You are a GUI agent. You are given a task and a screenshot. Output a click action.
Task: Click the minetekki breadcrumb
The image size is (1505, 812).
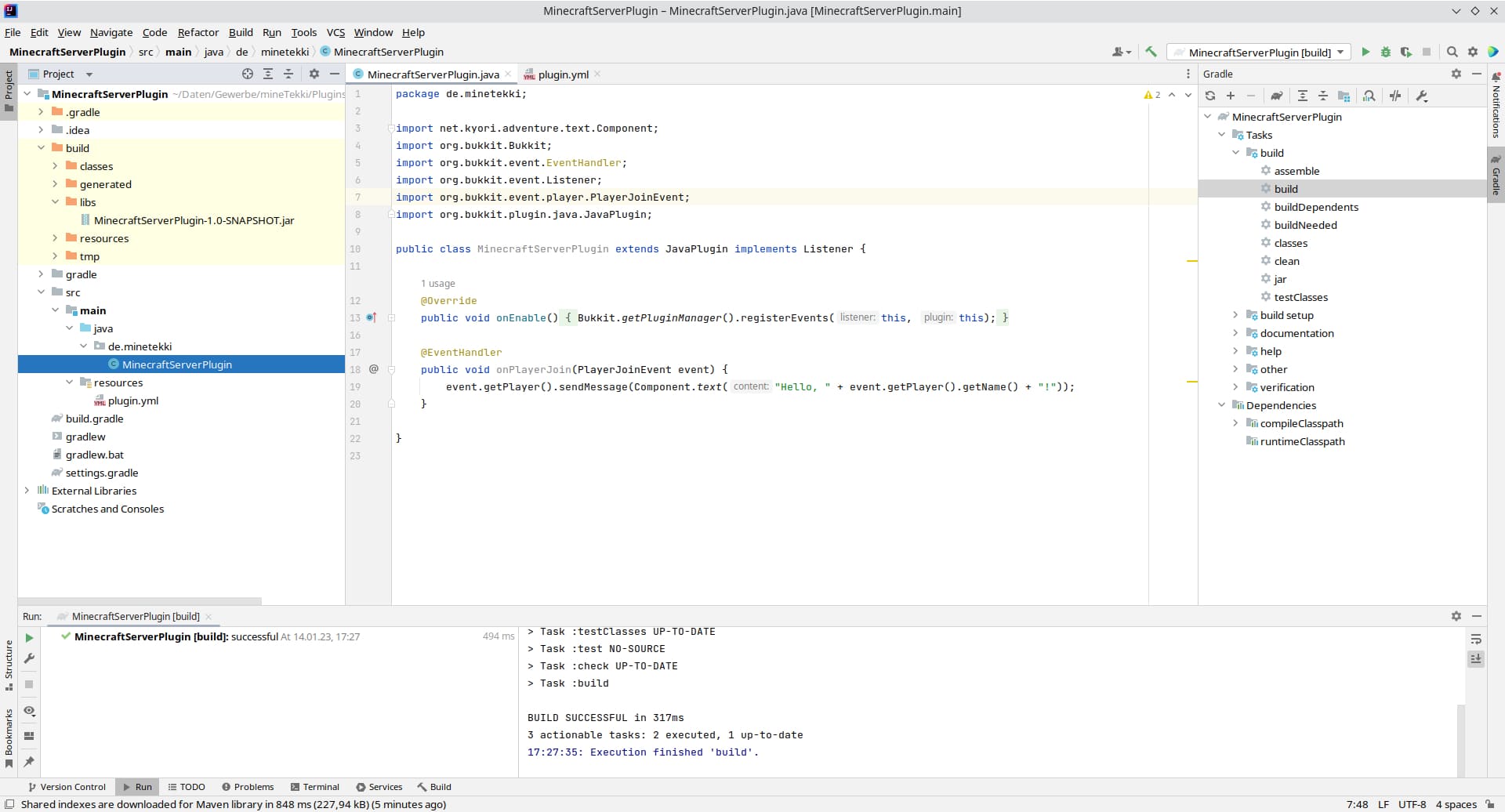[x=285, y=52]
